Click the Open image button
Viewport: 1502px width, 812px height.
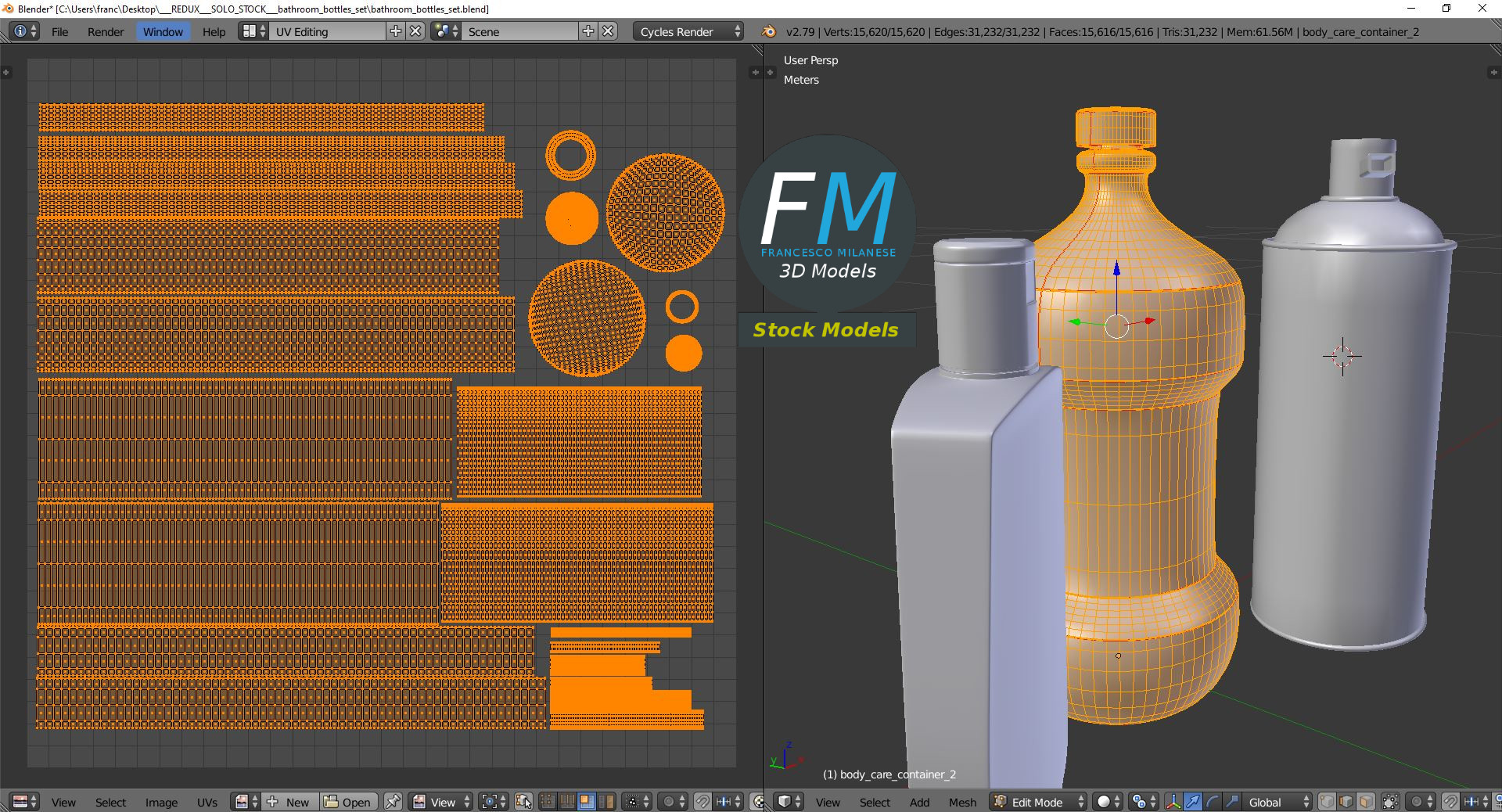(x=348, y=802)
